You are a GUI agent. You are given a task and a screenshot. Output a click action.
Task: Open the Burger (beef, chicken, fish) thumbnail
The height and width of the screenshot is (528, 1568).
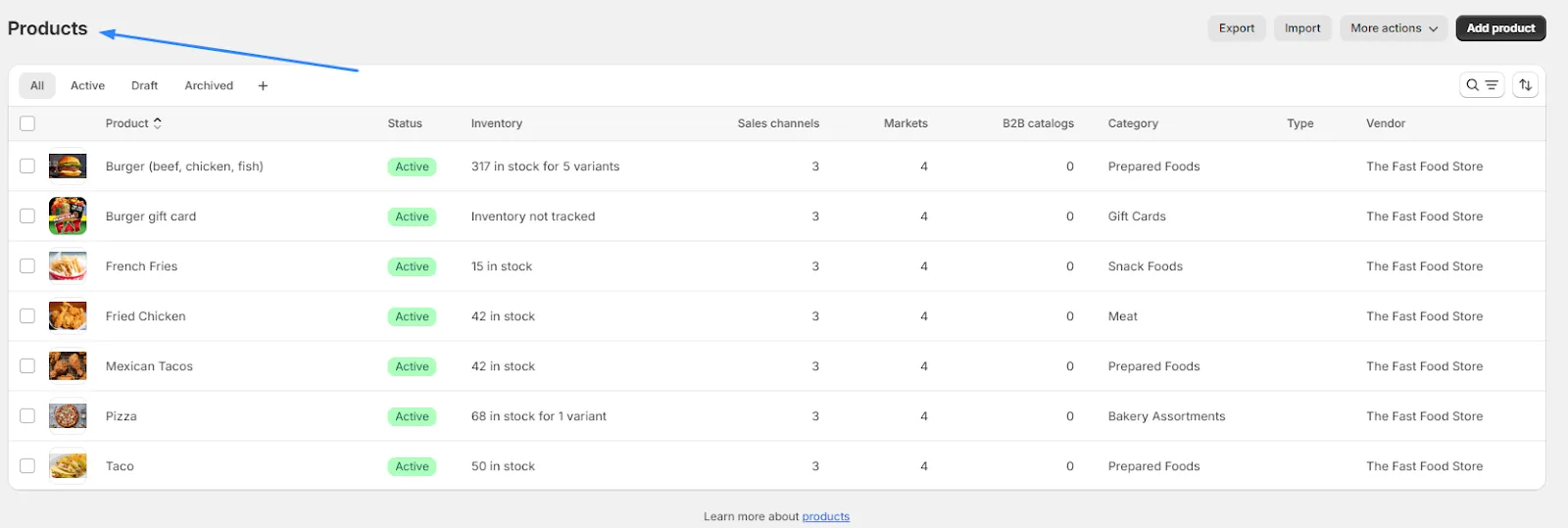point(68,167)
